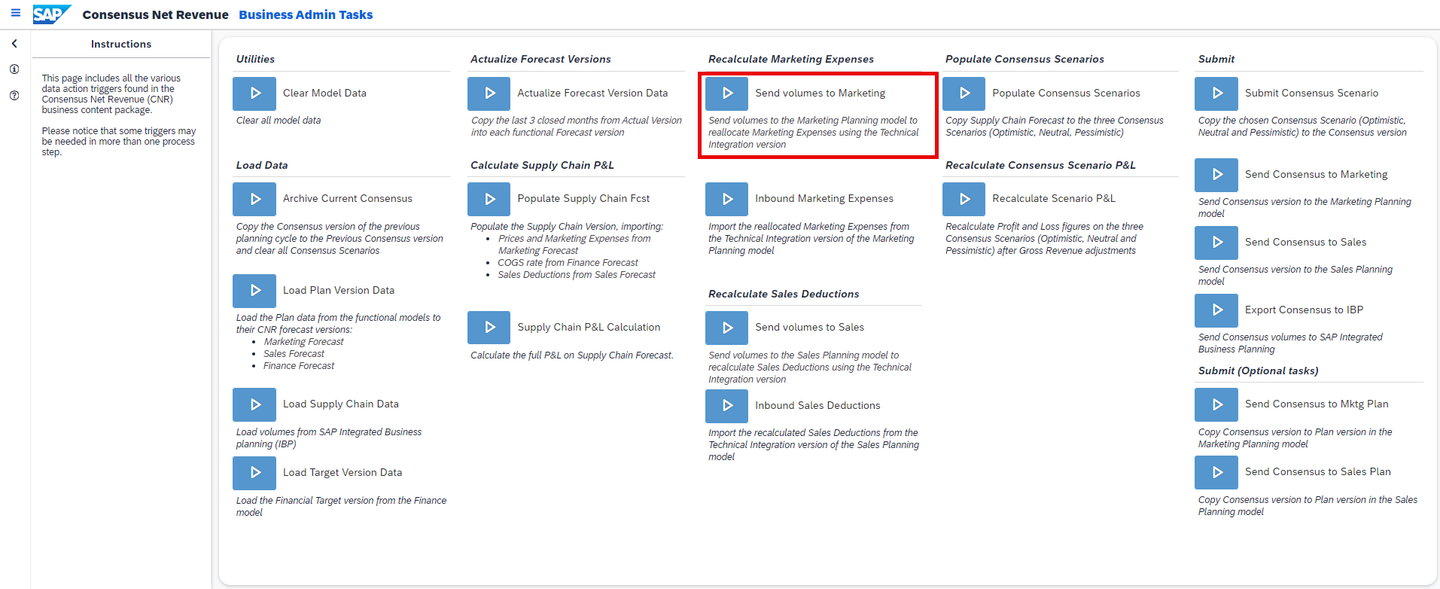1440x589 pixels.
Task: Run the Actualize Forecast Version Data trigger
Action: [x=489, y=93]
